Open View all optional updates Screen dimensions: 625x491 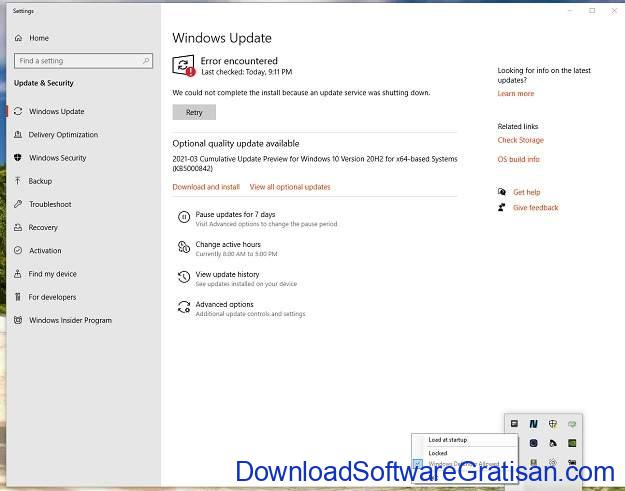(x=290, y=187)
